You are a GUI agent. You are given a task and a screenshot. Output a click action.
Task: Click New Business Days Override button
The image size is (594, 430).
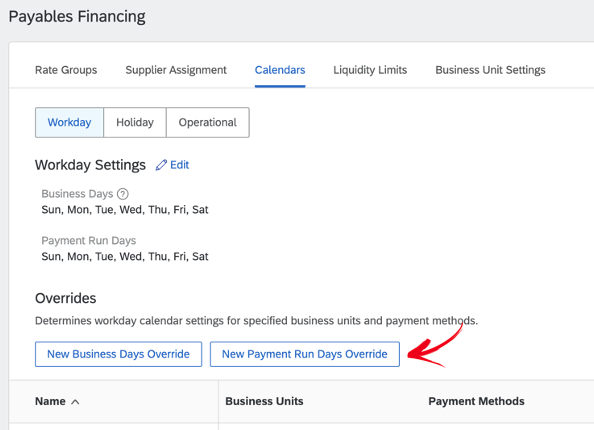[x=118, y=354]
